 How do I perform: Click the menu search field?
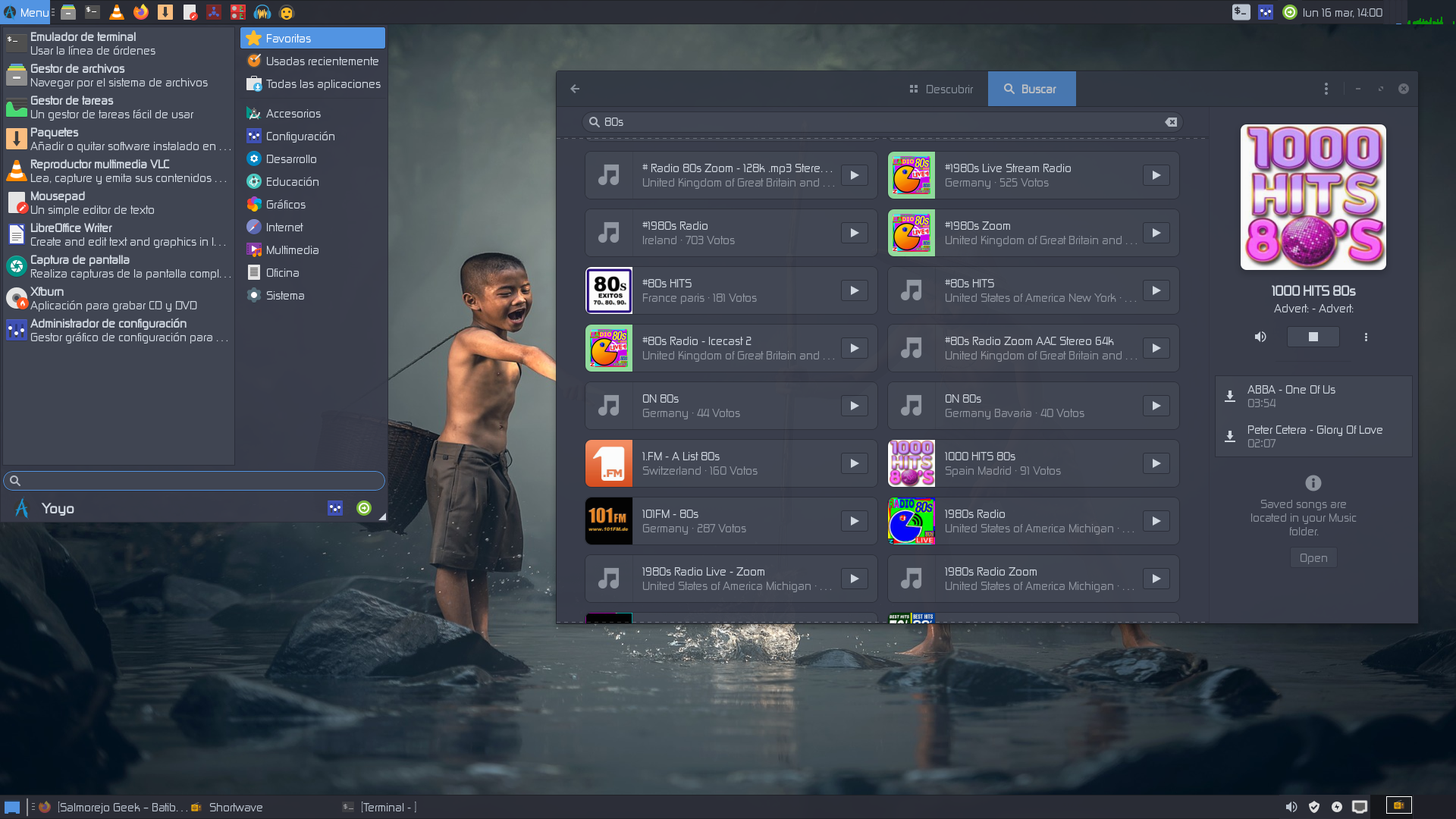point(194,481)
